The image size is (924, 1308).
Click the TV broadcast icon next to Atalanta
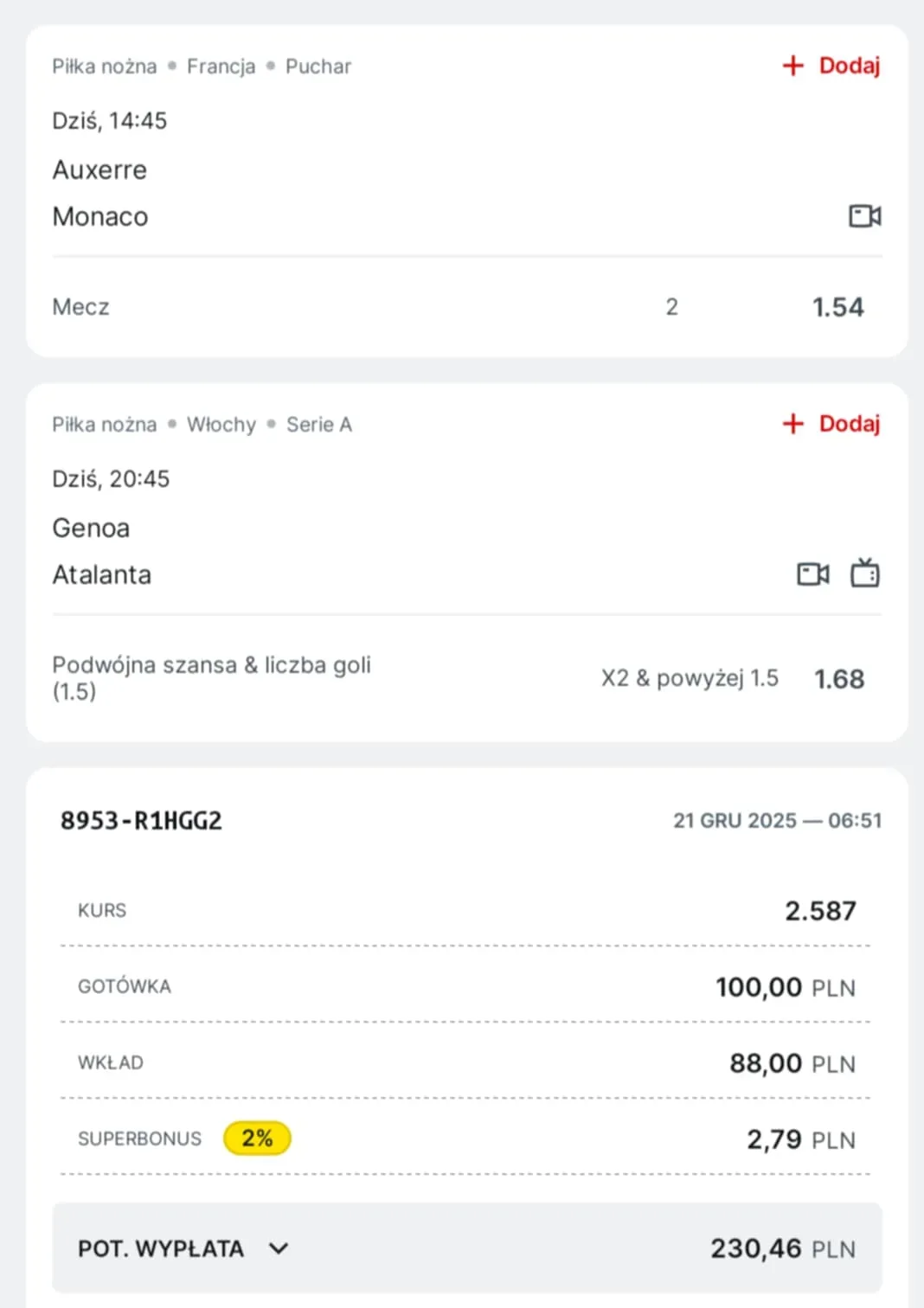point(864,573)
